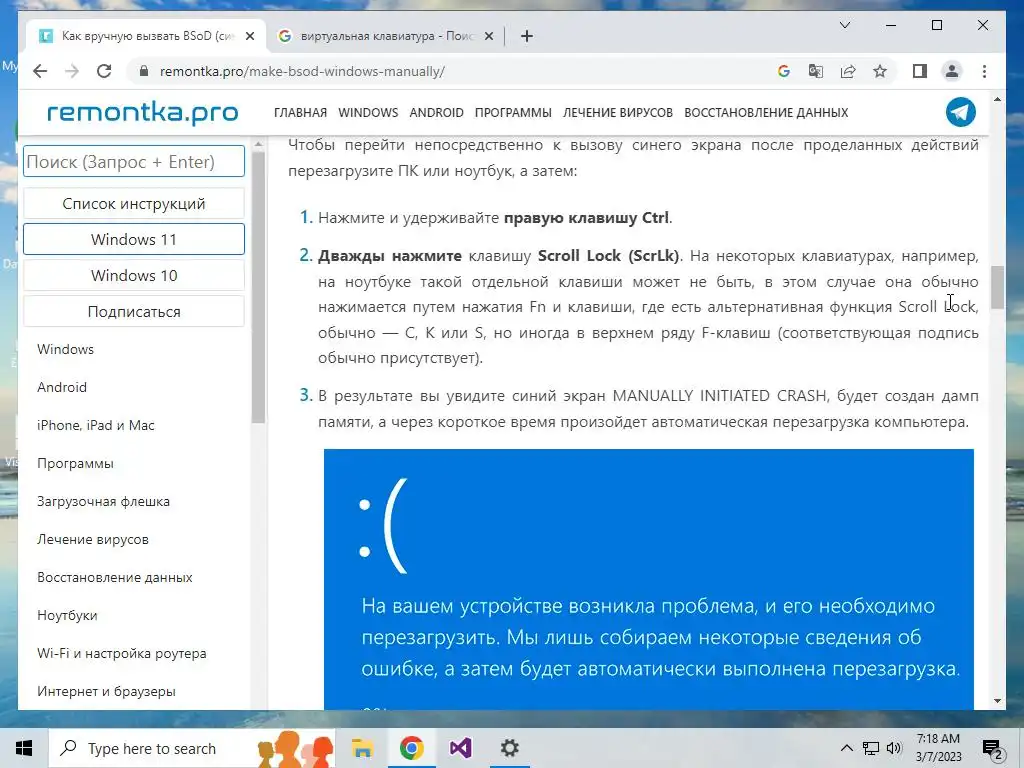This screenshot has height=768, width=1024.
Task: Click the padlock site info icon
Action: (144, 71)
